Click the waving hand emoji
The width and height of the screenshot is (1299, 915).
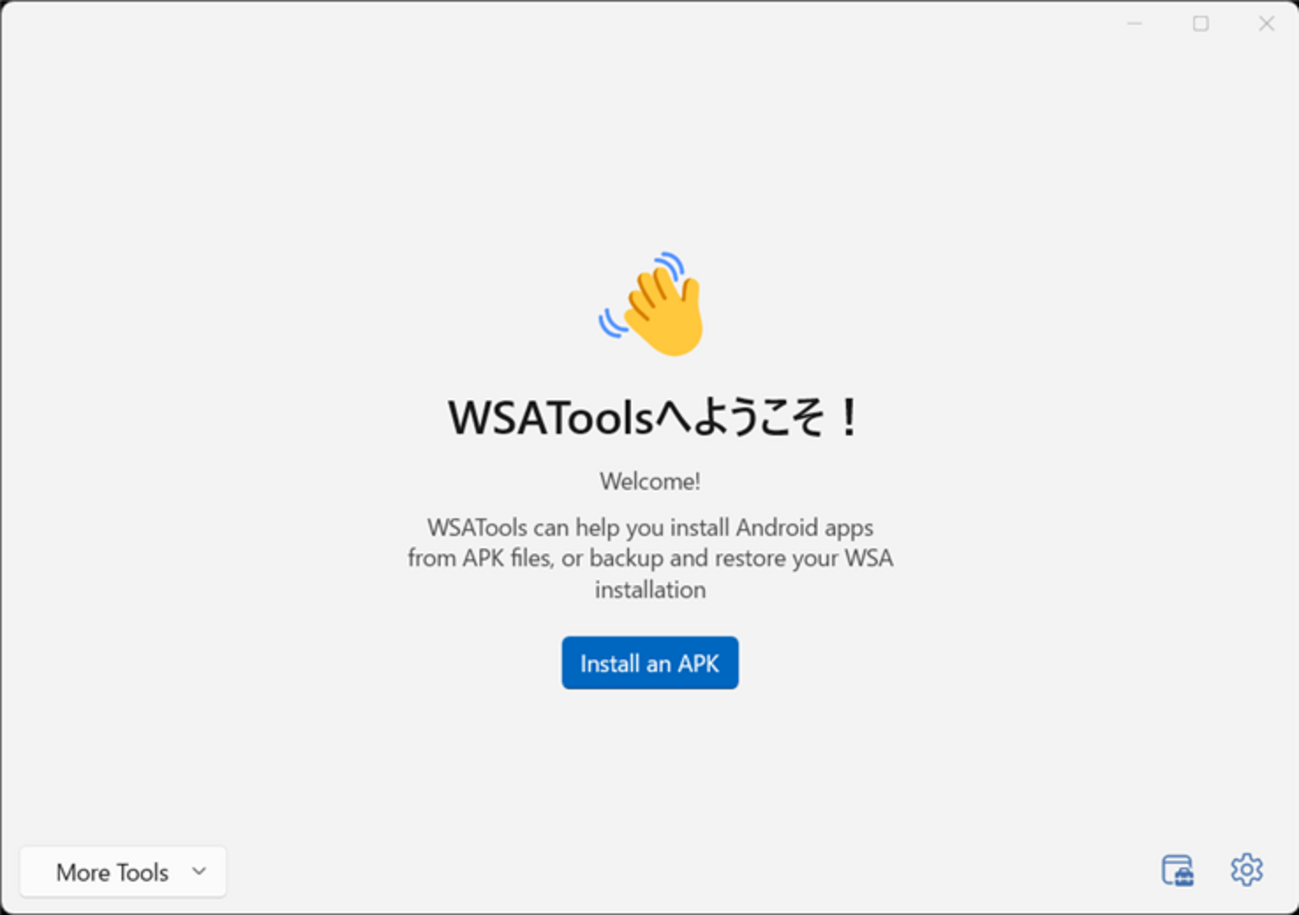[652, 304]
